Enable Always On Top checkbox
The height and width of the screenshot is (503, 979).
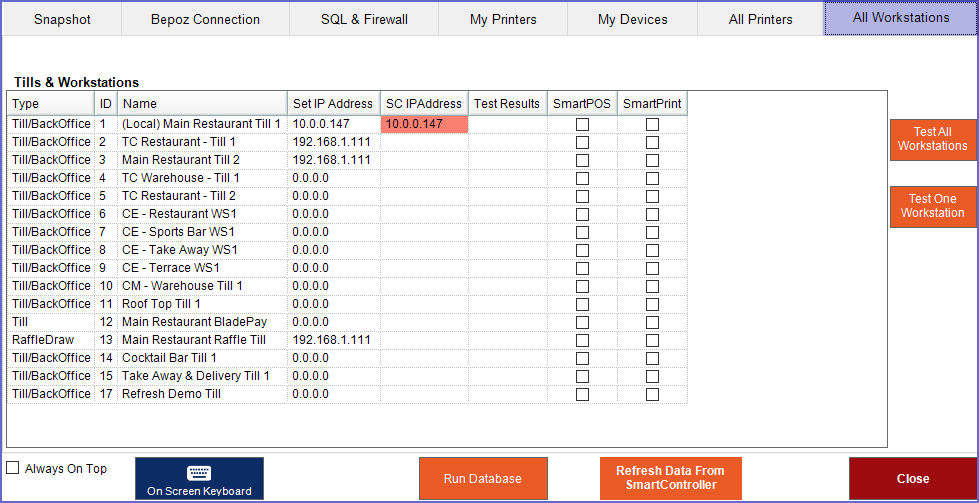point(13,468)
